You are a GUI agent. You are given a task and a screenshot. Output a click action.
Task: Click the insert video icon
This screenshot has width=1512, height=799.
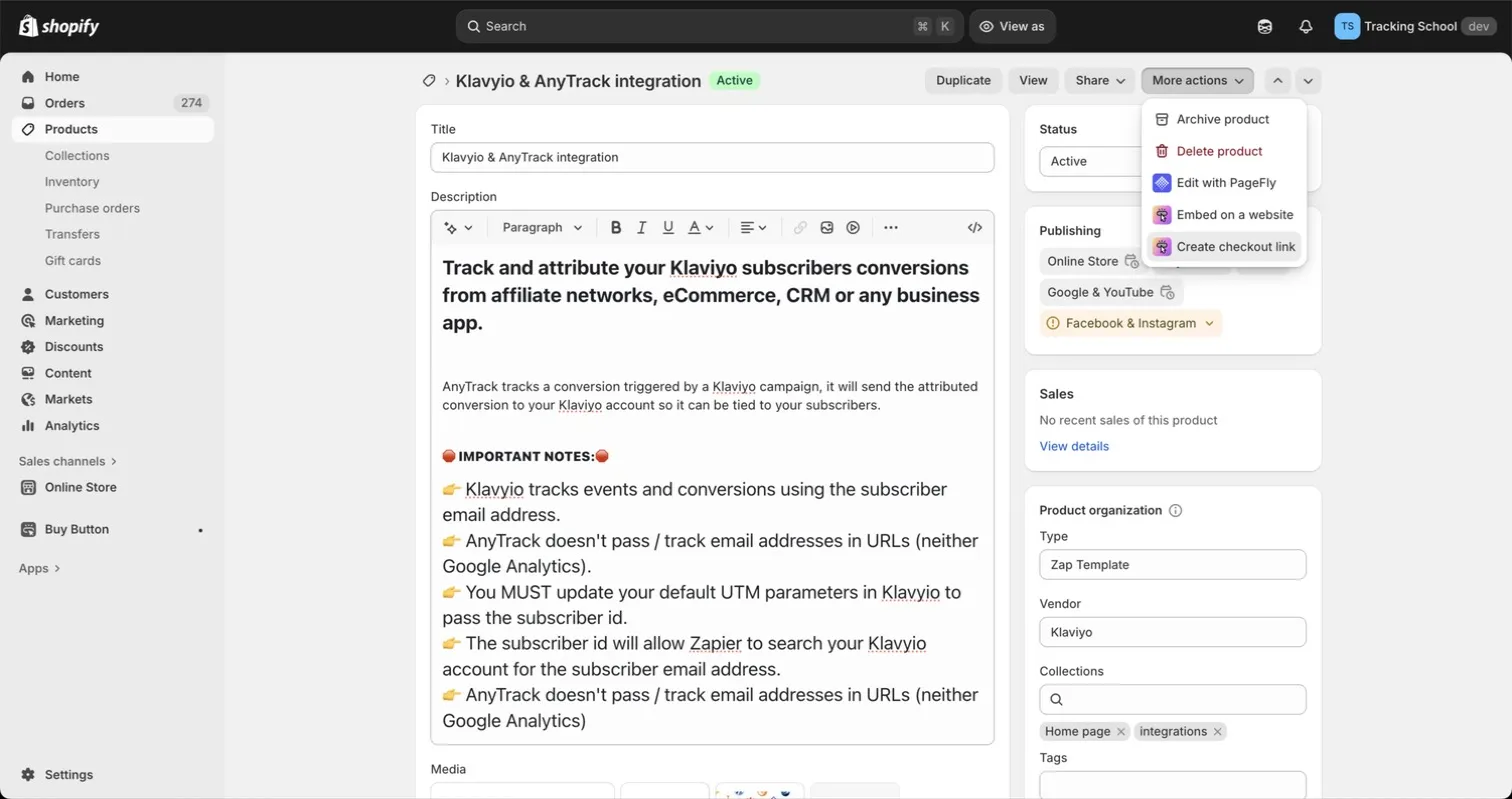coord(853,227)
